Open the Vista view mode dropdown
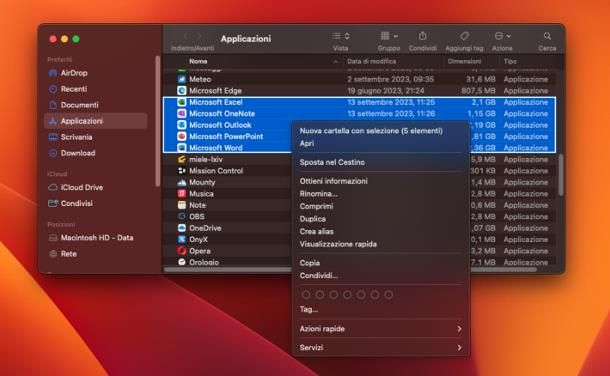610x376 pixels. [x=341, y=36]
